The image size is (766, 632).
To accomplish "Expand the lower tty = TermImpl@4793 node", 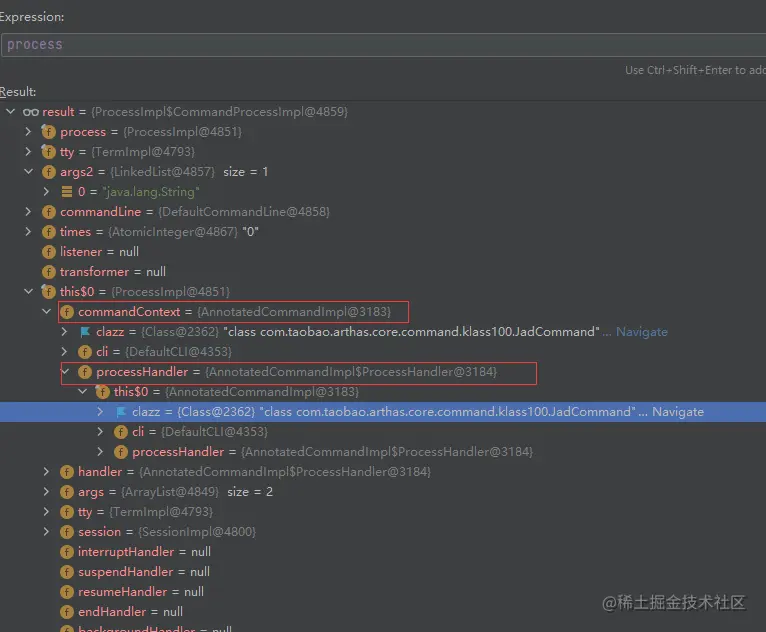I will [x=46, y=512].
